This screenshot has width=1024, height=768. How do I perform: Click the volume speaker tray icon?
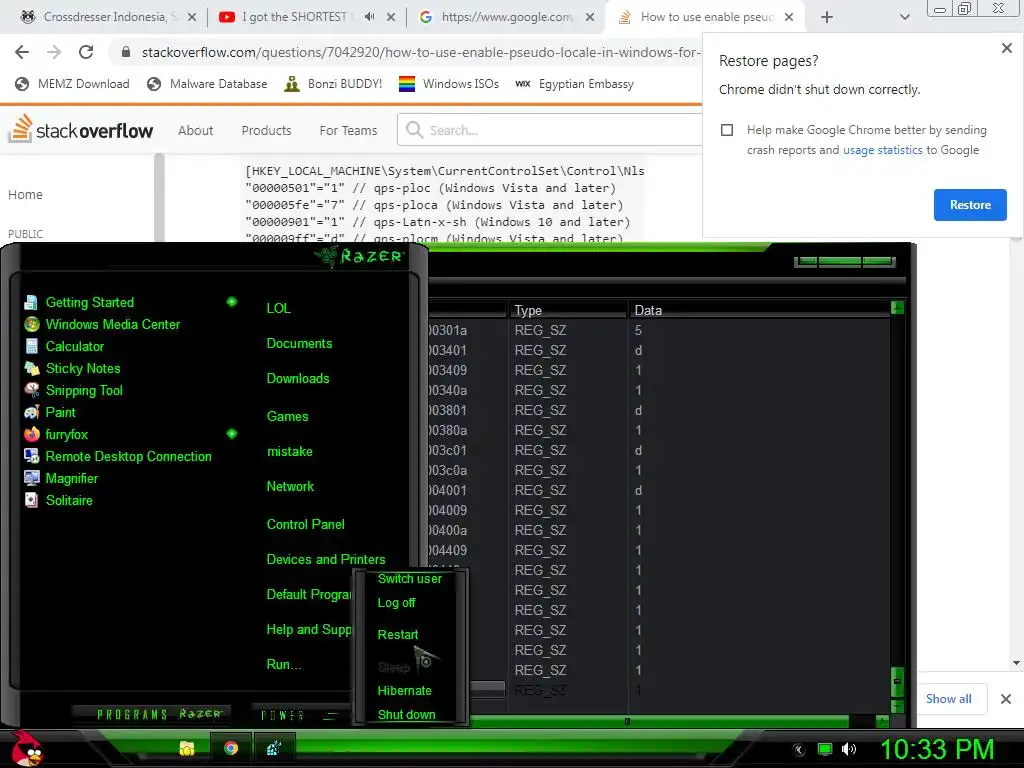(848, 749)
